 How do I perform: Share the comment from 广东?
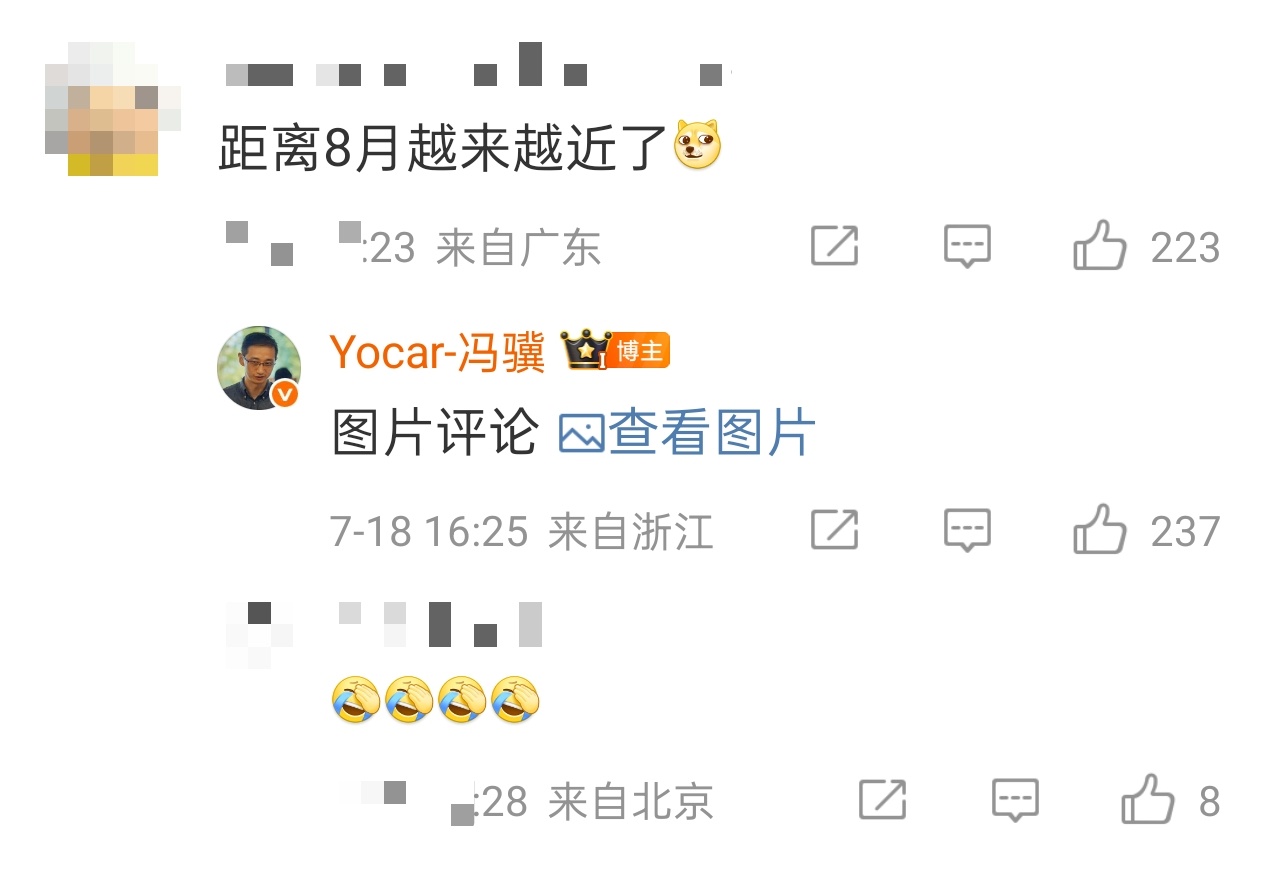[834, 246]
